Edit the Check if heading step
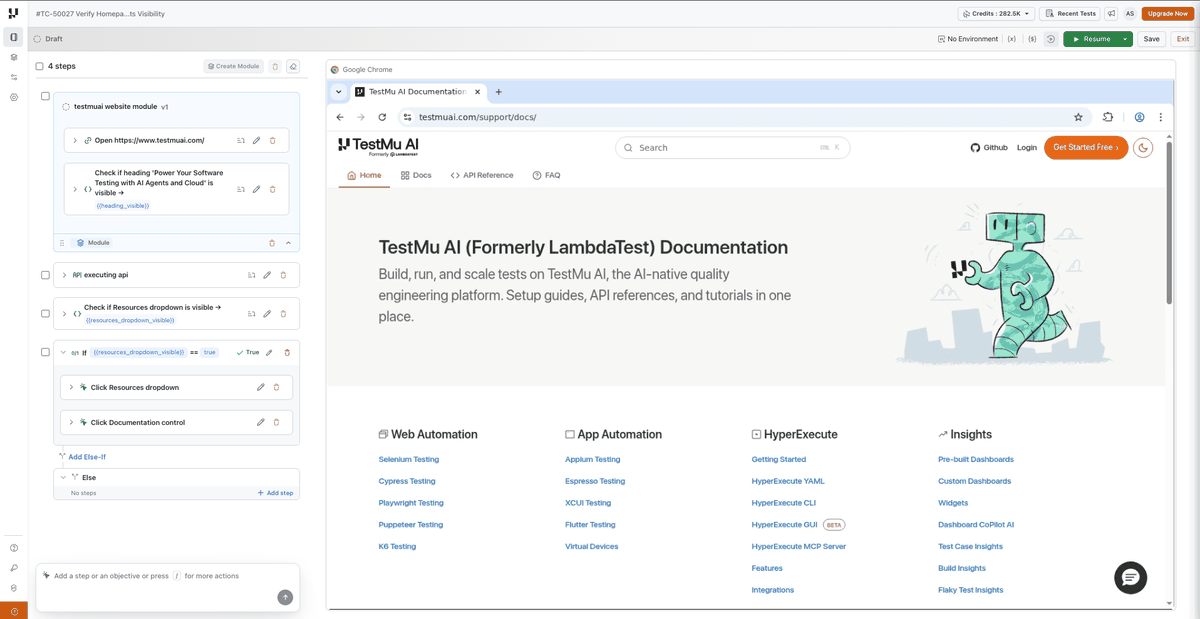1200x619 pixels. [256, 189]
